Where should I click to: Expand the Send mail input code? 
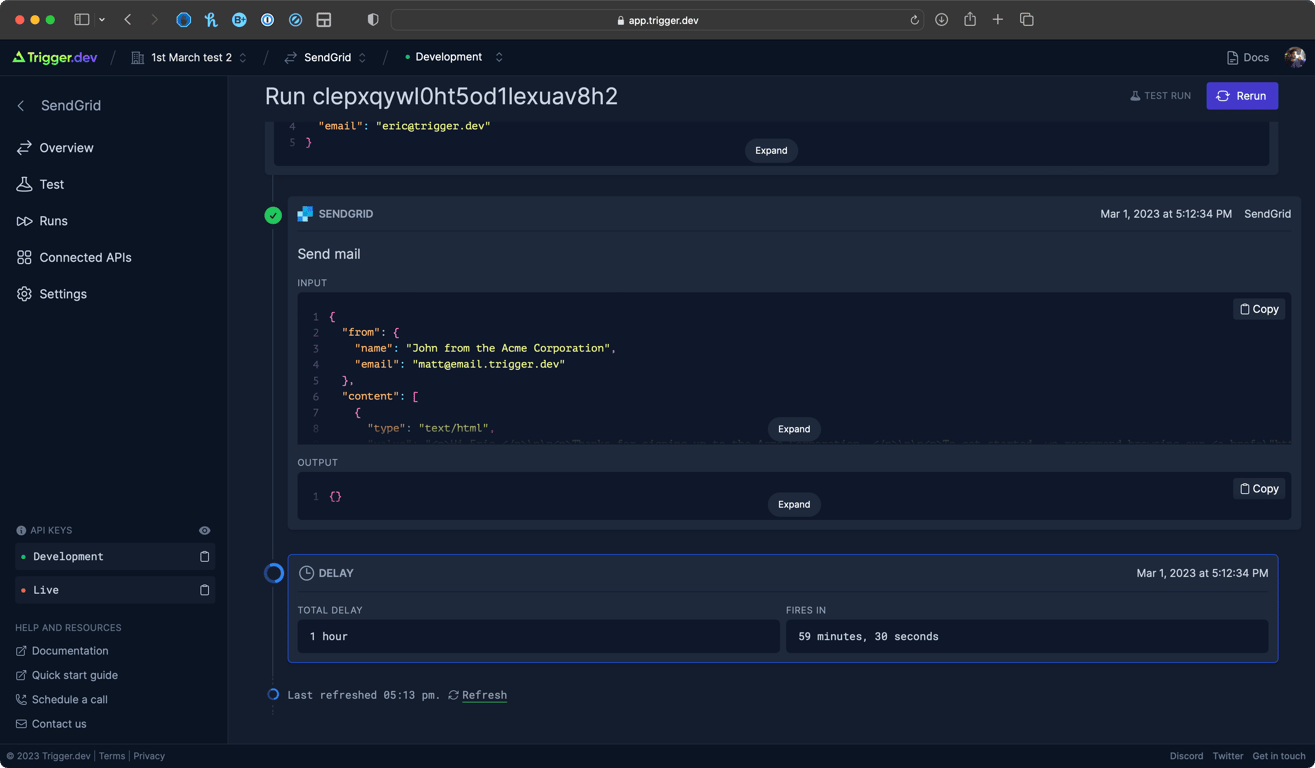coord(794,429)
